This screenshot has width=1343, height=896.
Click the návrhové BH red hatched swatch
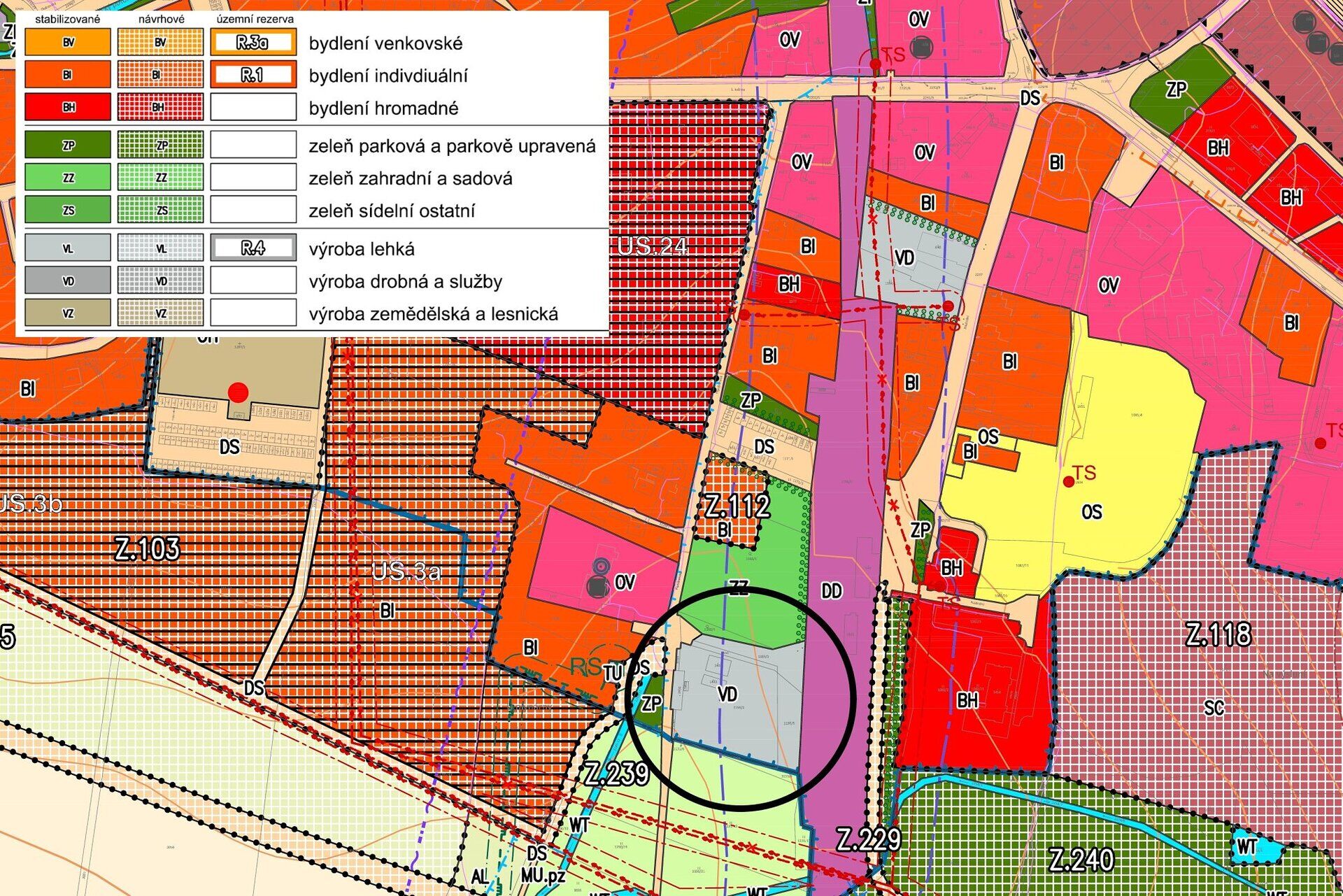coord(160,107)
